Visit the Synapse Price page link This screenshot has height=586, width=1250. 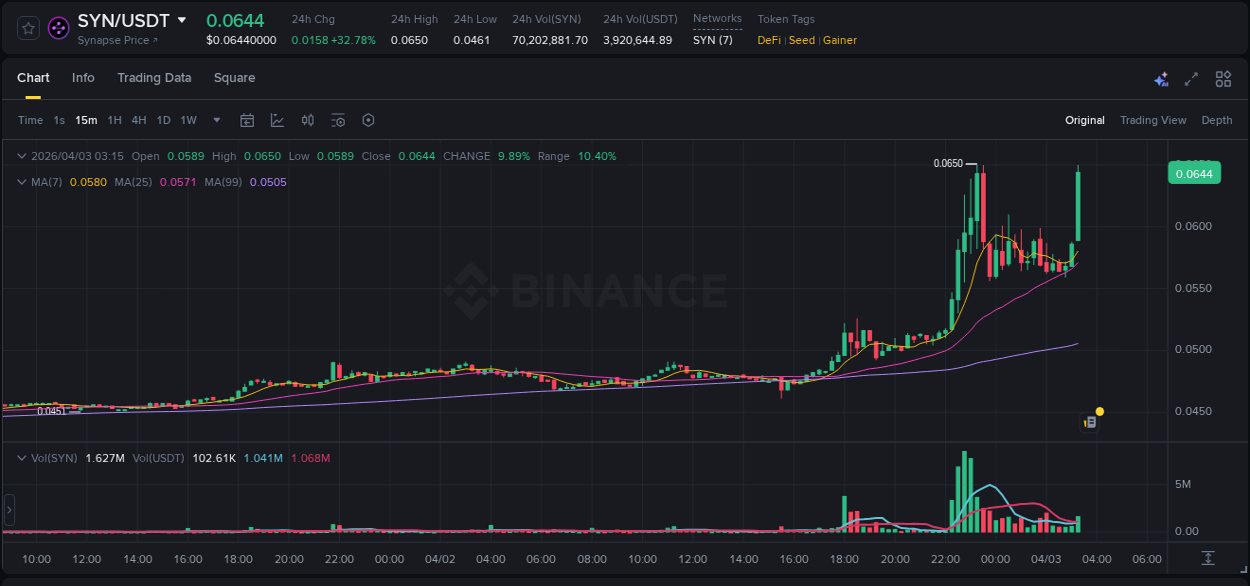pyautogui.click(x=113, y=41)
